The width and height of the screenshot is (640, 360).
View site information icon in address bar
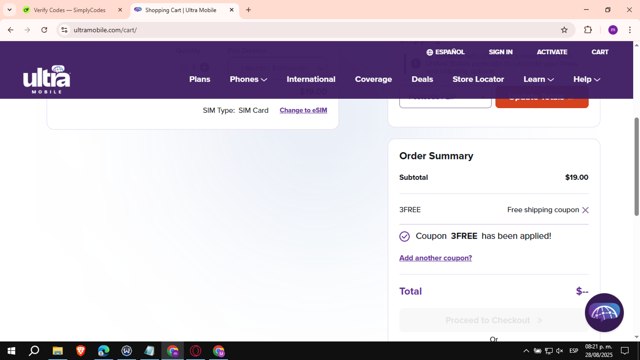(x=64, y=30)
